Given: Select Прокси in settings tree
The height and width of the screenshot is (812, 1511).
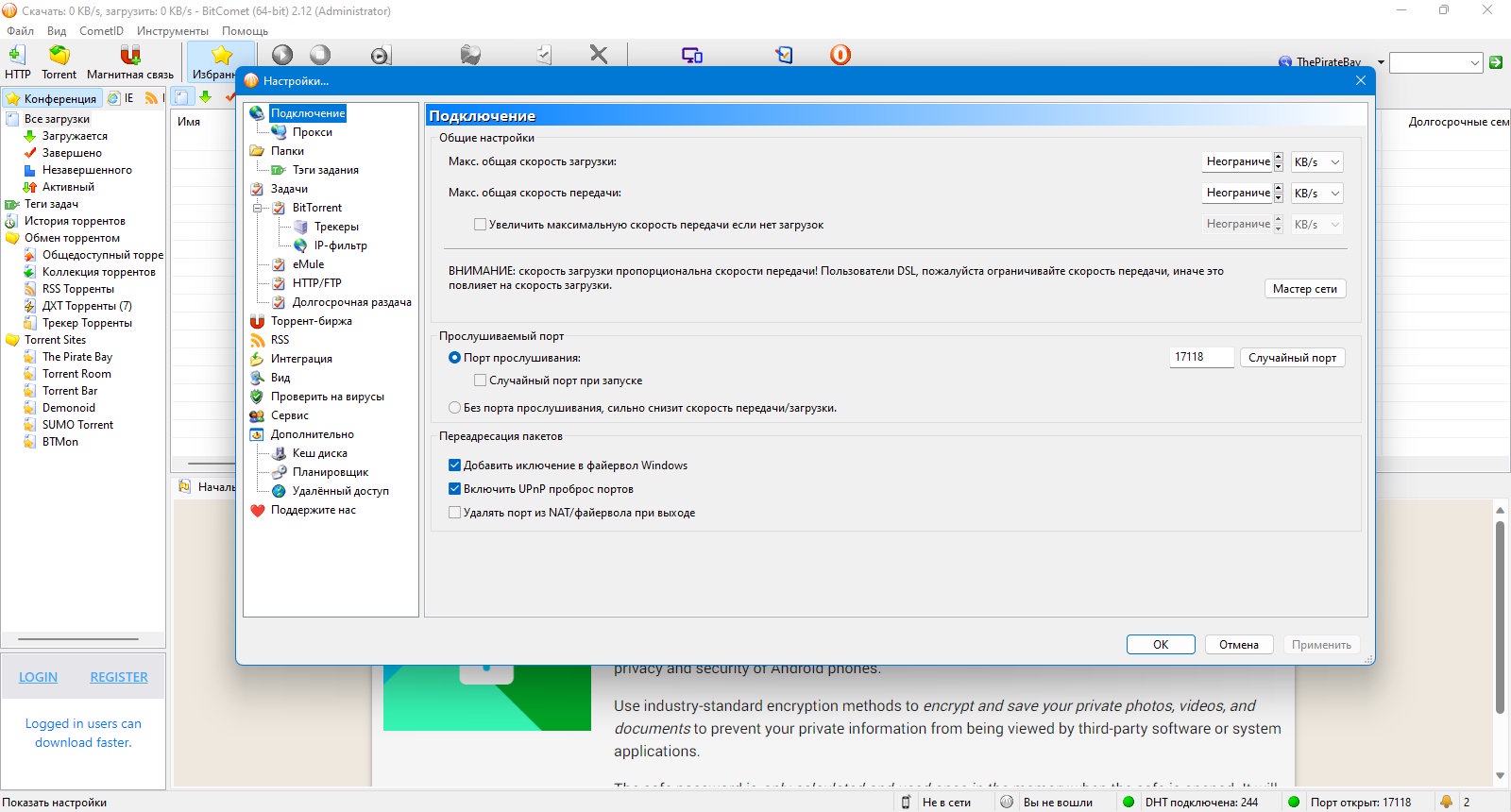Looking at the screenshot, I should [312, 132].
